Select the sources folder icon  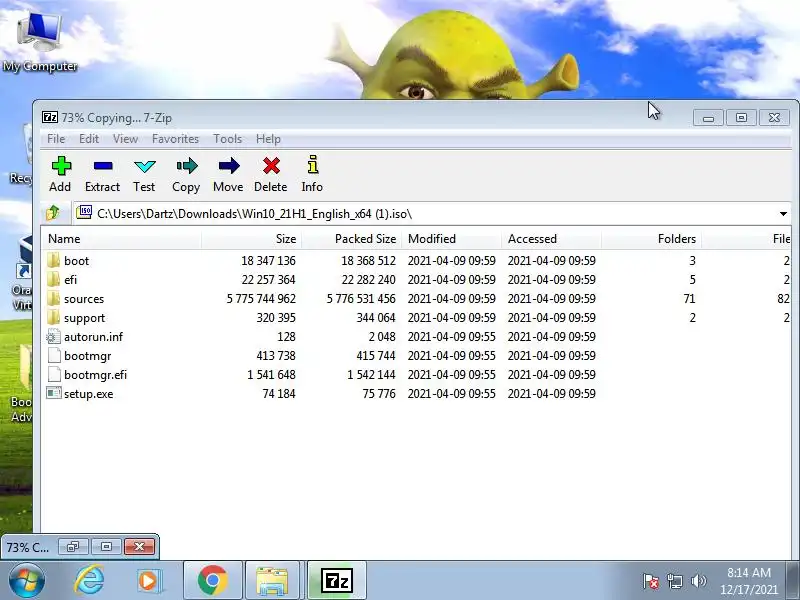(x=54, y=298)
